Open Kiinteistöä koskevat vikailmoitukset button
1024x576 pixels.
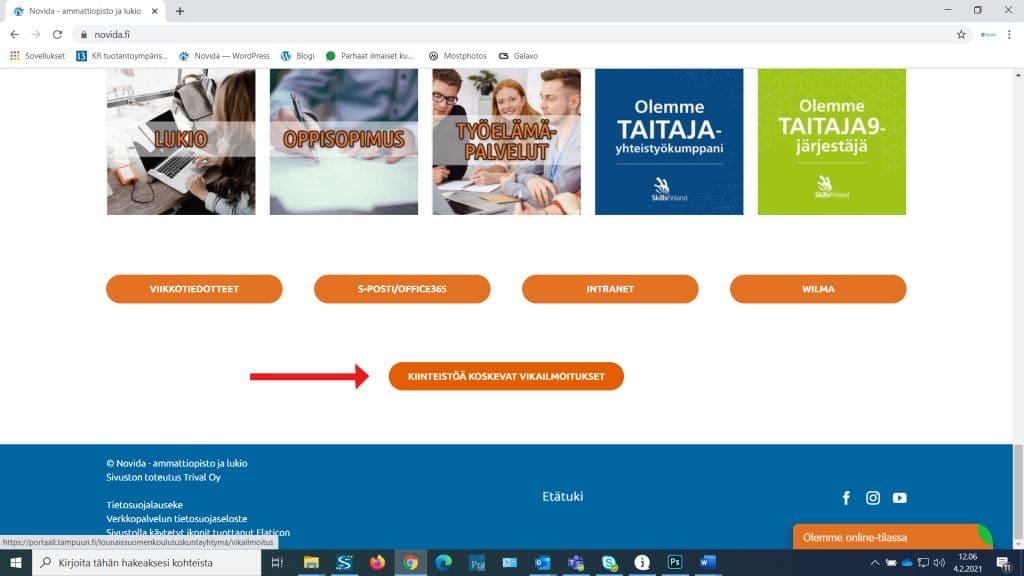[x=506, y=376]
